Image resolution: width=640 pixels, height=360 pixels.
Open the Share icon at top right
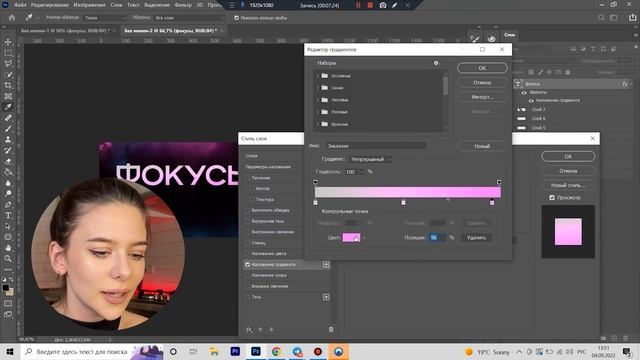coord(632,18)
